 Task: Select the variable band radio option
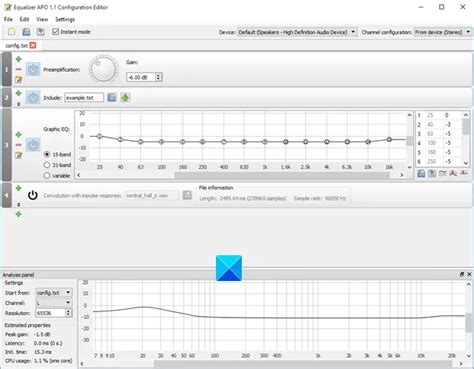click(x=47, y=175)
